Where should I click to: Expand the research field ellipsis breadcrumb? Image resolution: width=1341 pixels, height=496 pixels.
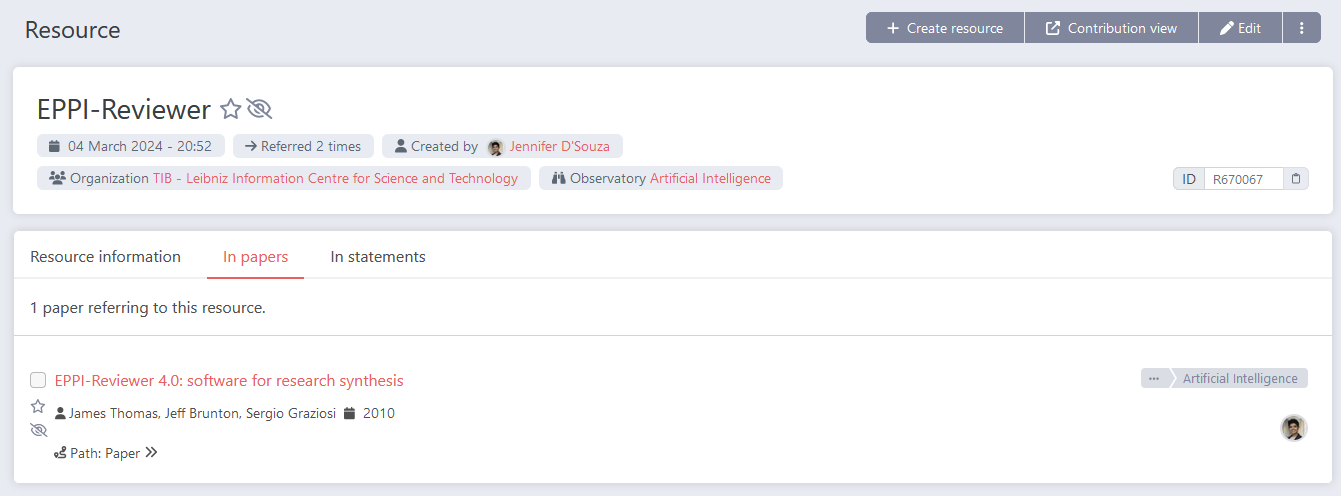pyautogui.click(x=1154, y=379)
